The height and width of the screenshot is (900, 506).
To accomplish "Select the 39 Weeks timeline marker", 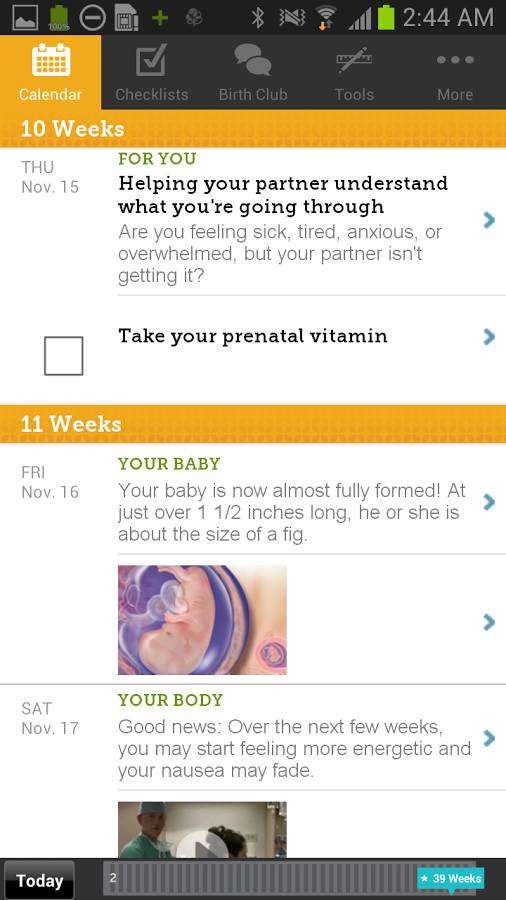I will (451, 879).
